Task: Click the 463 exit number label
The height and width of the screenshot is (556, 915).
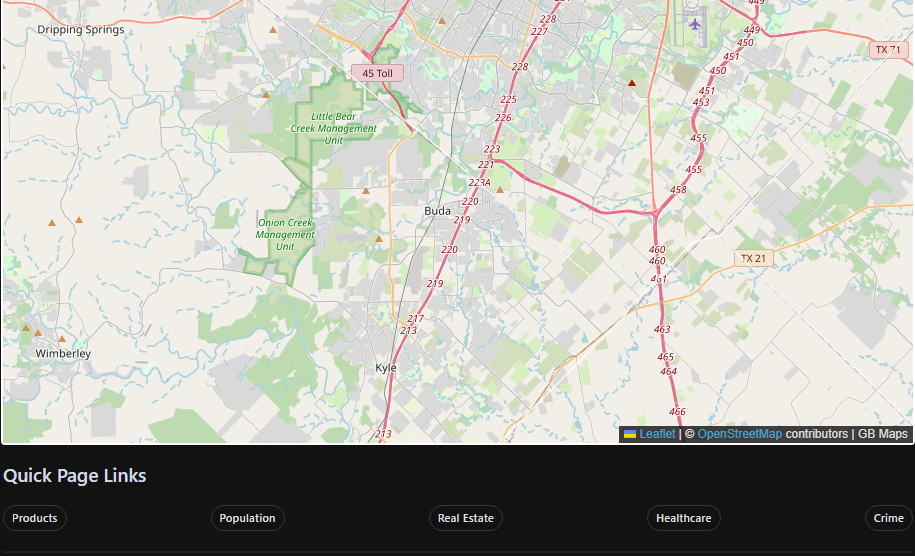Action: pyautogui.click(x=662, y=330)
